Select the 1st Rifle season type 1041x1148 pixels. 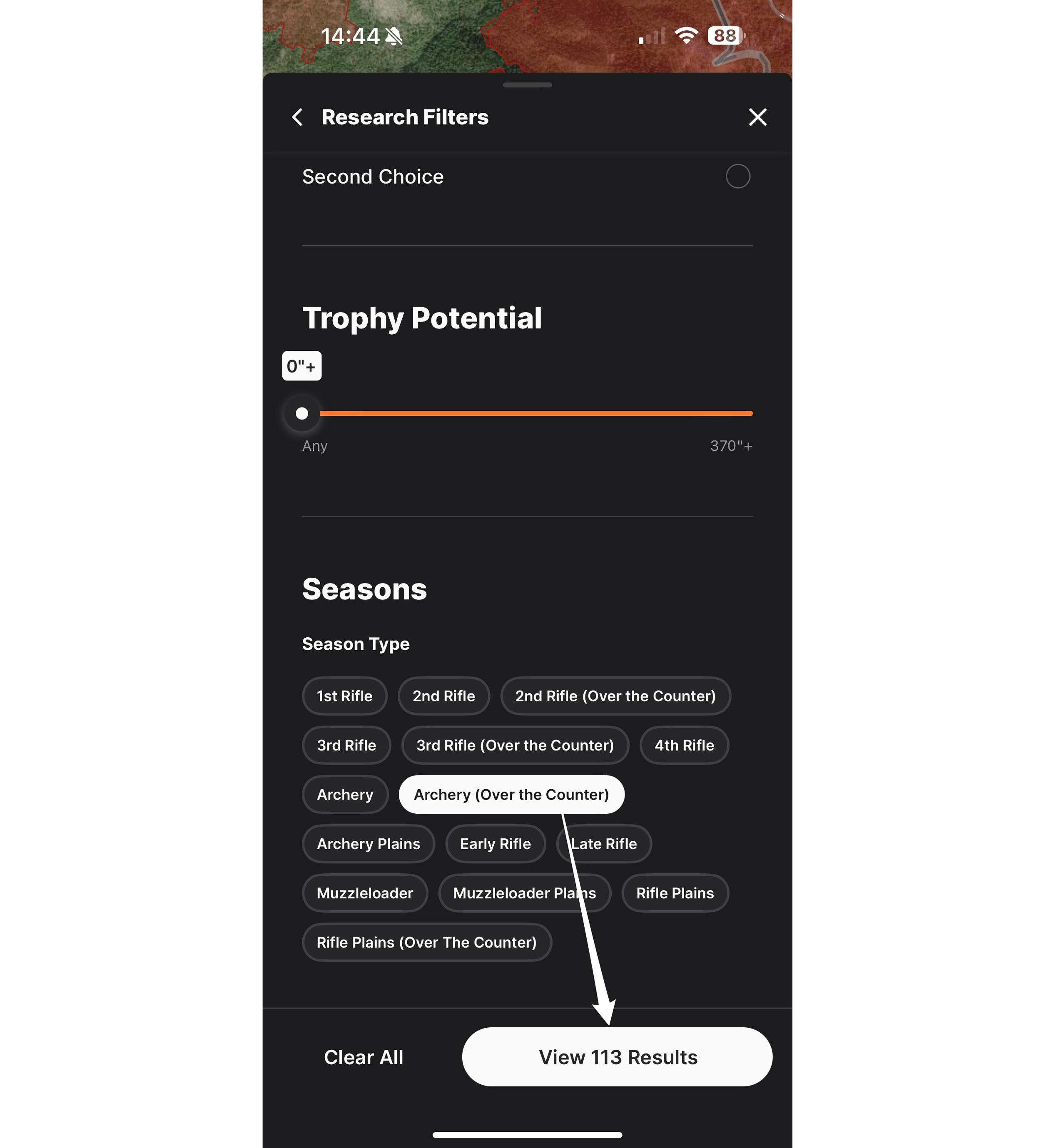pyautogui.click(x=344, y=696)
